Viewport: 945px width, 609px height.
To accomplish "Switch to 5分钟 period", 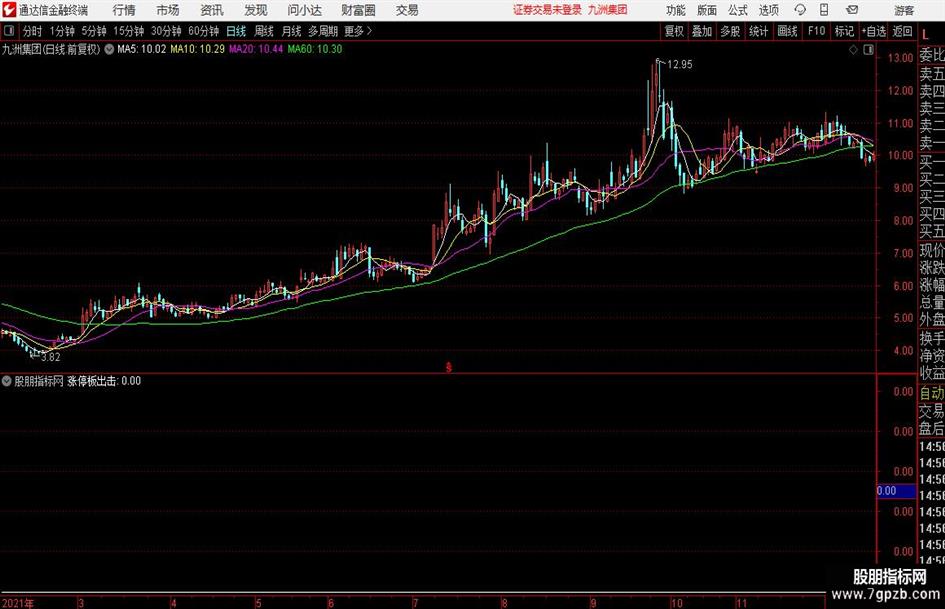I will coord(94,31).
